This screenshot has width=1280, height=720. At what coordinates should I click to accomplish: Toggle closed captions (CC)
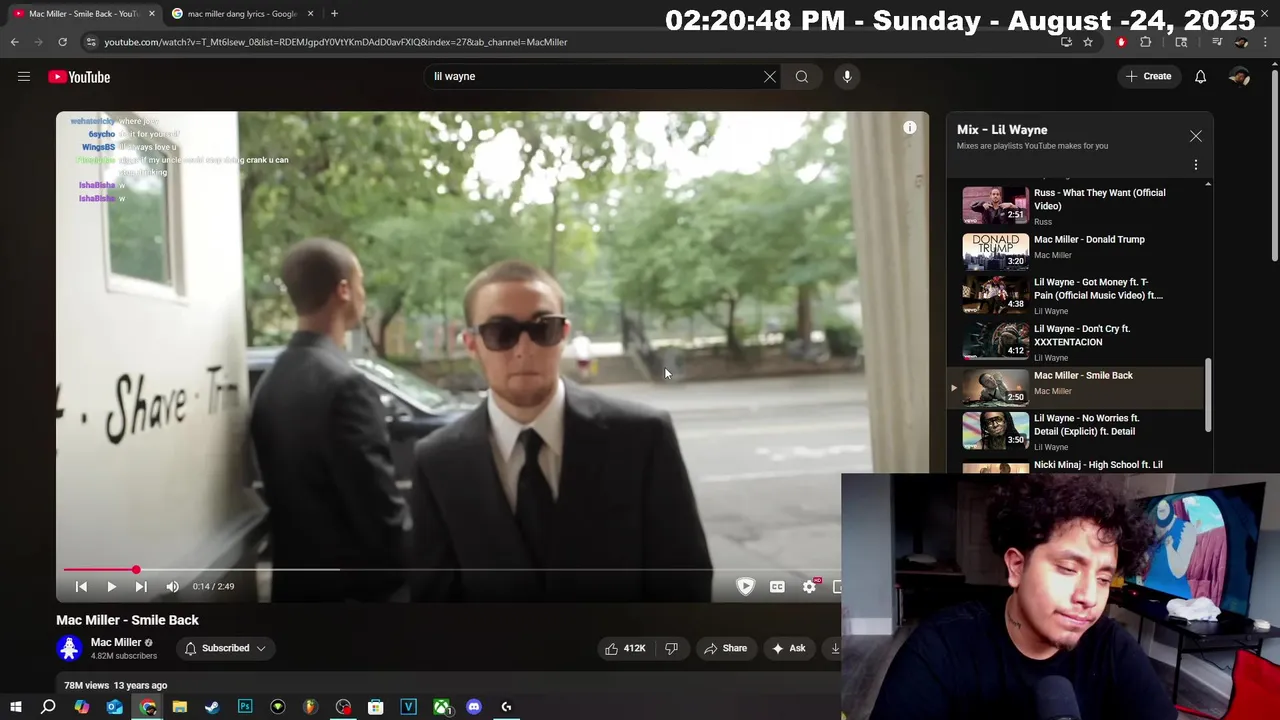tap(777, 587)
